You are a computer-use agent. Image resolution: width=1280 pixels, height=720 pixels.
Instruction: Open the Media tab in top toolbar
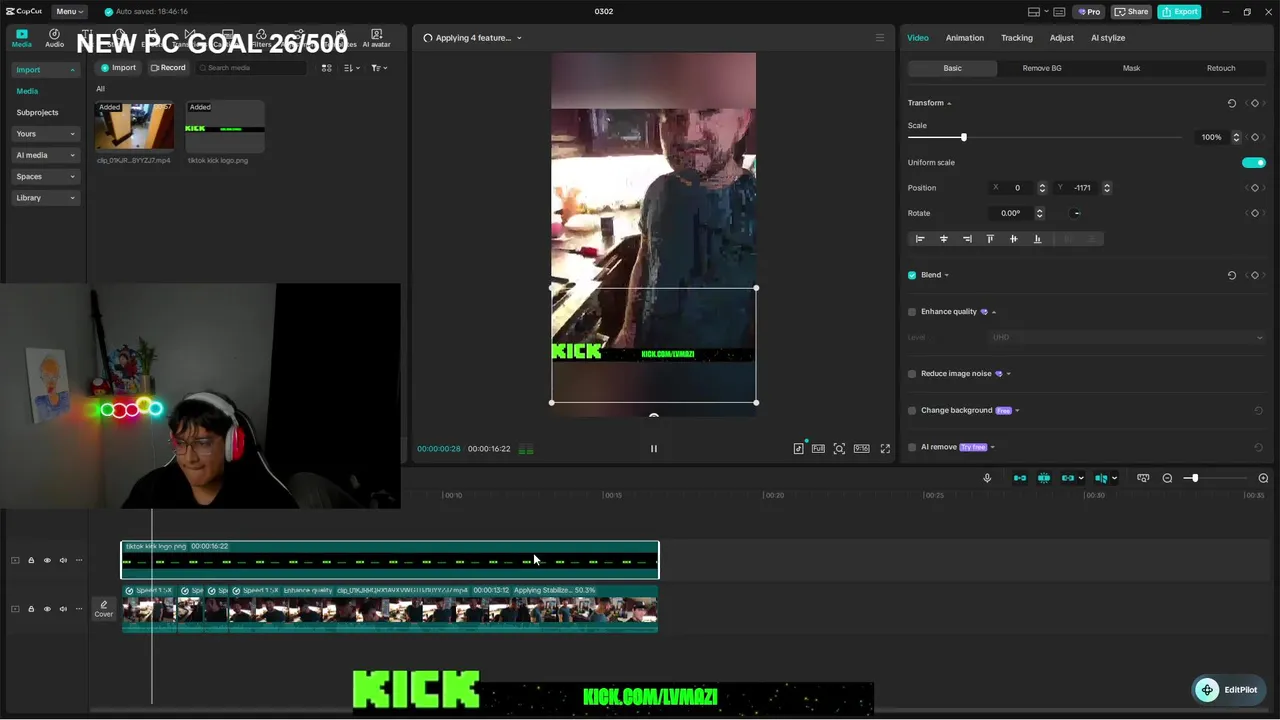(x=21, y=38)
